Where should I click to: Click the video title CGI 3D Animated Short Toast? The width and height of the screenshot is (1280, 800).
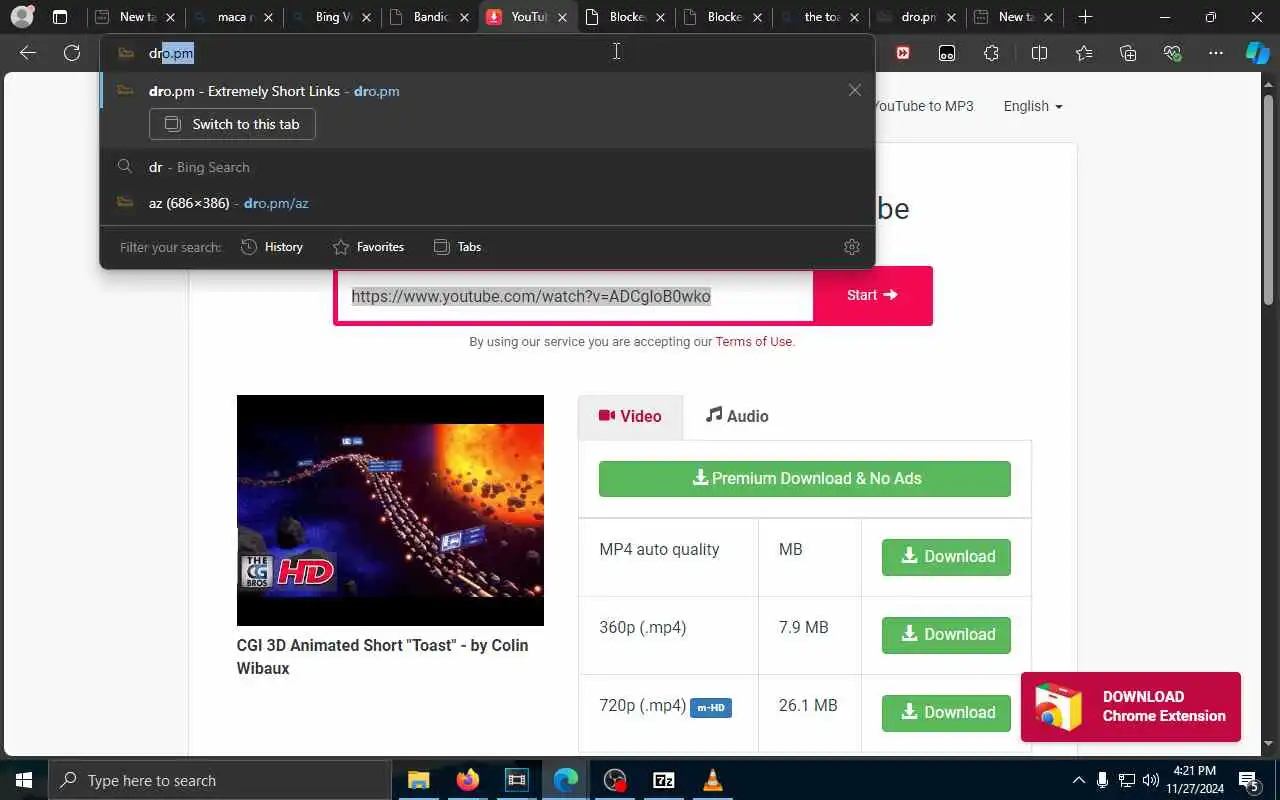click(x=383, y=657)
